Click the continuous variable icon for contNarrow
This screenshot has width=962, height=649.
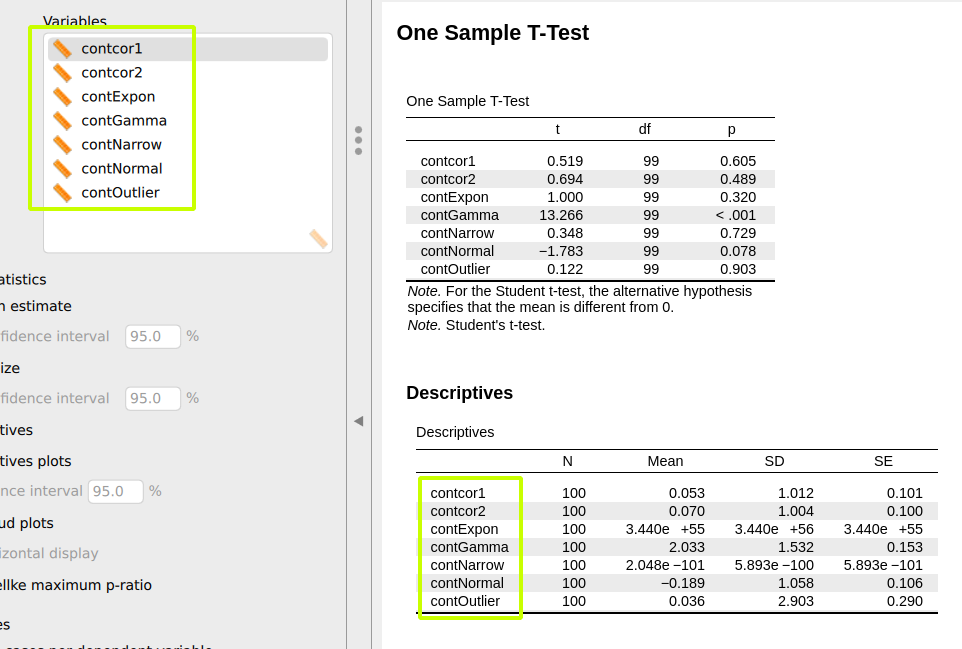(x=63, y=144)
